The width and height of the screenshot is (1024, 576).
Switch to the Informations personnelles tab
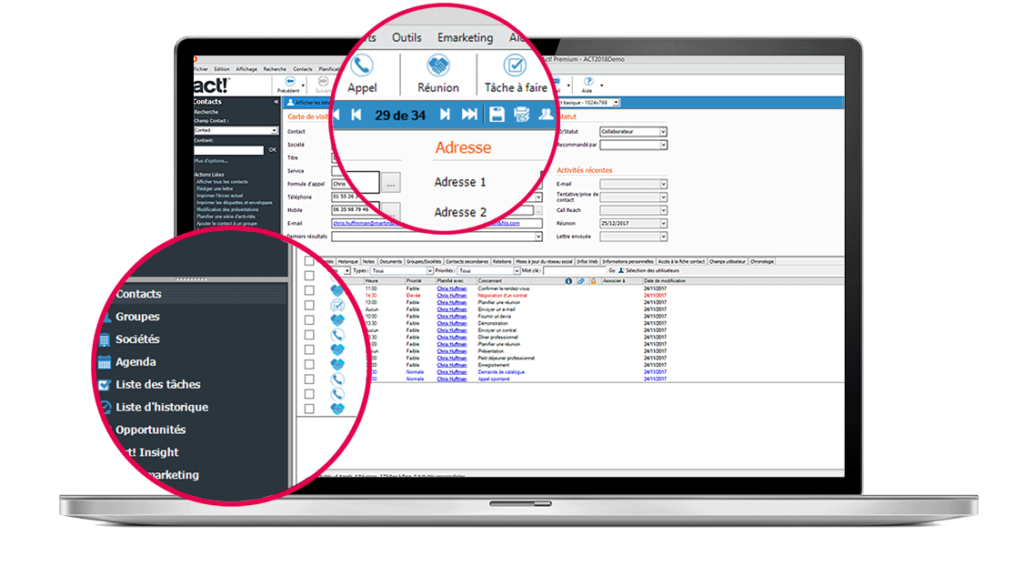click(627, 261)
